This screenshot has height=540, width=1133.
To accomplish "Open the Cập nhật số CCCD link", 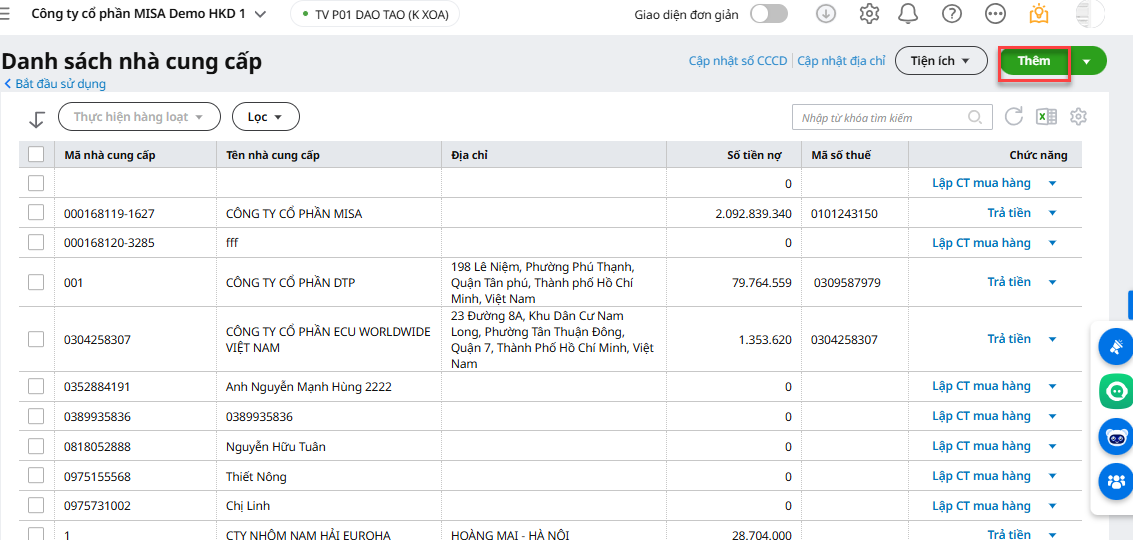I will click(x=738, y=61).
